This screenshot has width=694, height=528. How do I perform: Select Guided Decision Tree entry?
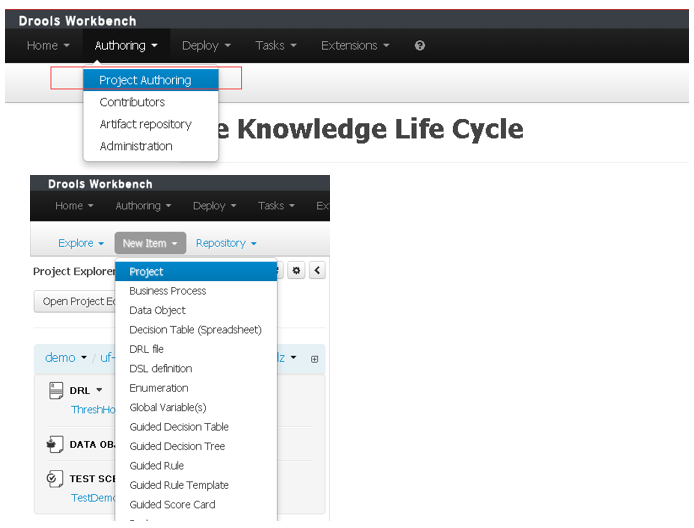click(196, 447)
